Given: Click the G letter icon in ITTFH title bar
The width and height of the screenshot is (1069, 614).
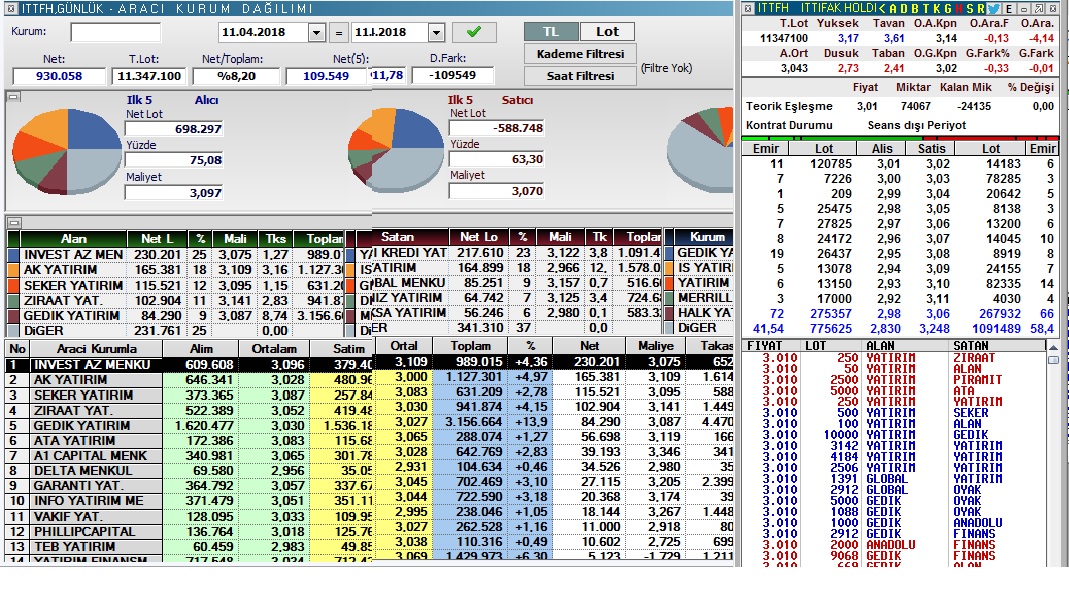Looking at the screenshot, I should coord(948,9).
